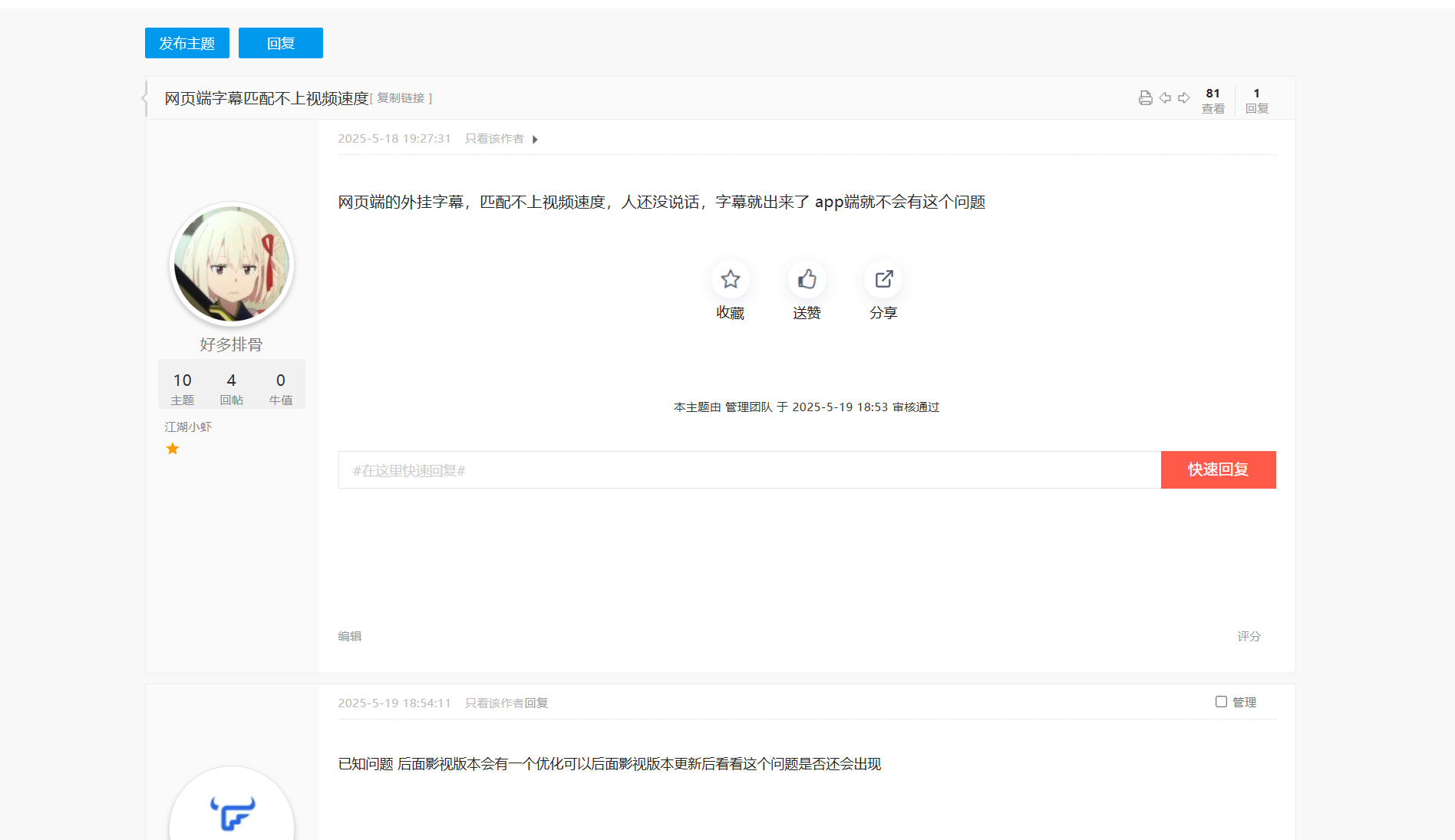The image size is (1455, 840).
Task: Click the blue 回复 button
Action: pos(281,43)
